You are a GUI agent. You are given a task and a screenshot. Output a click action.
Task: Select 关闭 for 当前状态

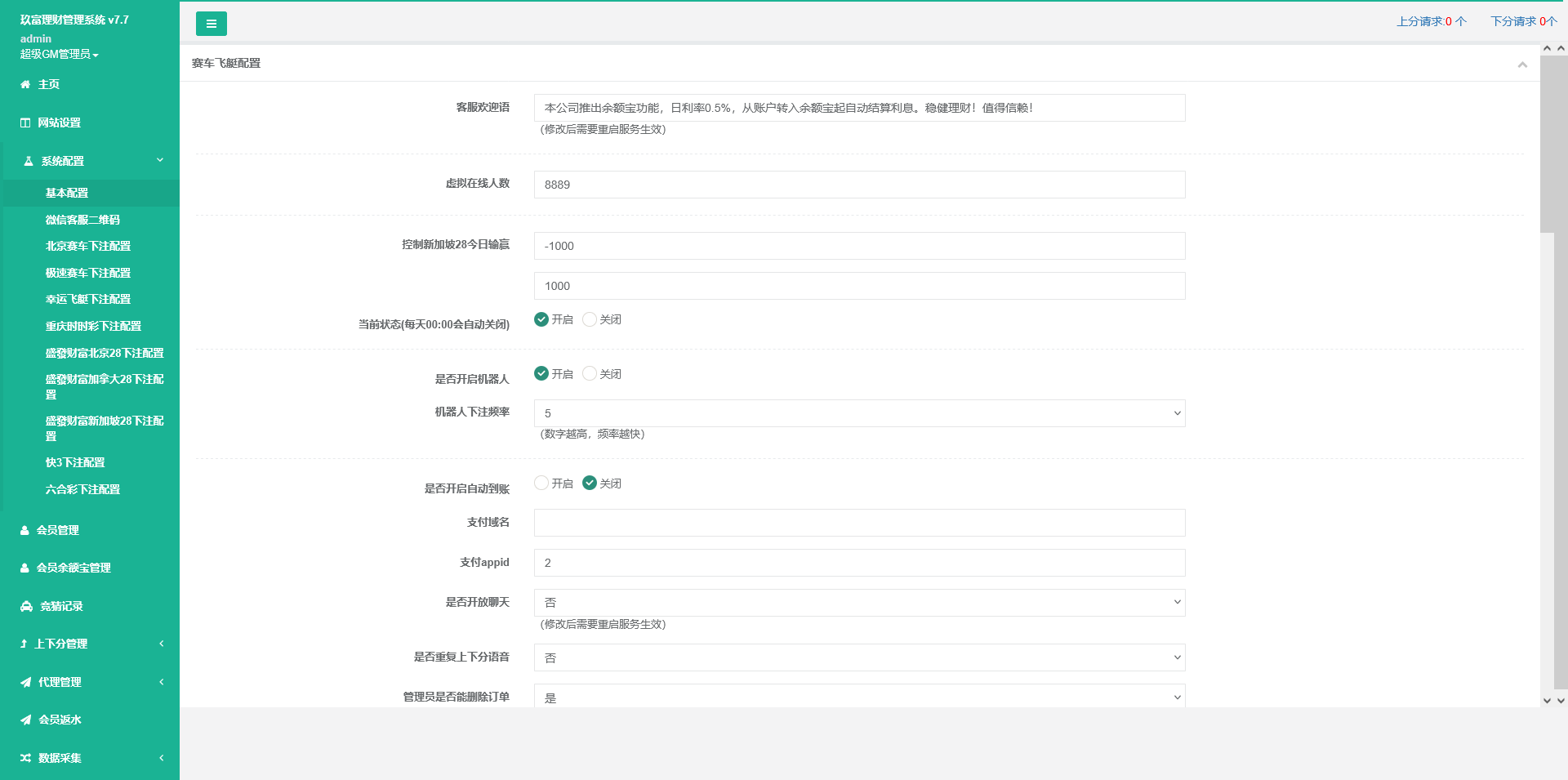pyautogui.click(x=590, y=319)
